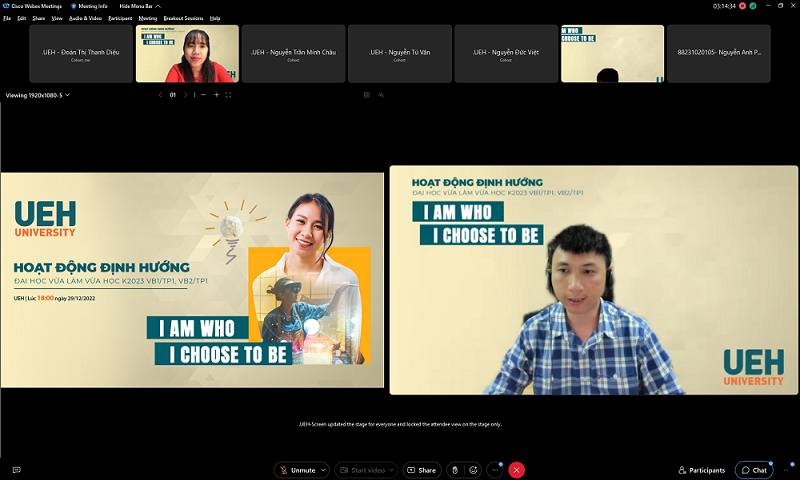The image size is (800, 480).
Task: Open the View menu
Action: (57, 18)
